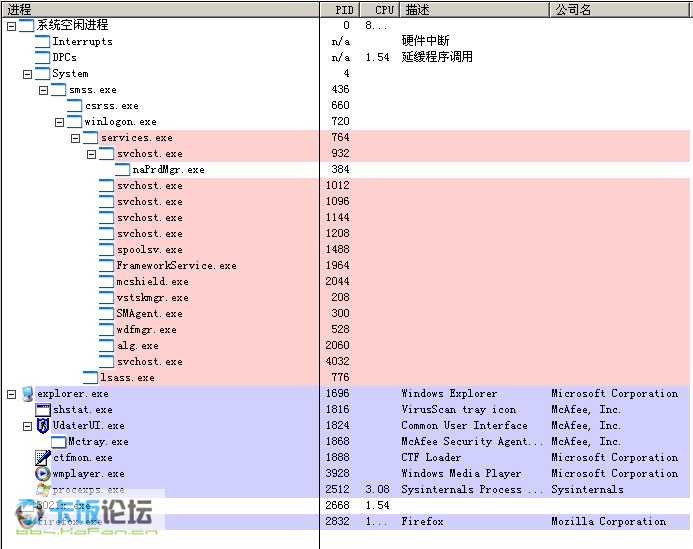
Task: Click the Windows Media Player description
Action: point(461,473)
